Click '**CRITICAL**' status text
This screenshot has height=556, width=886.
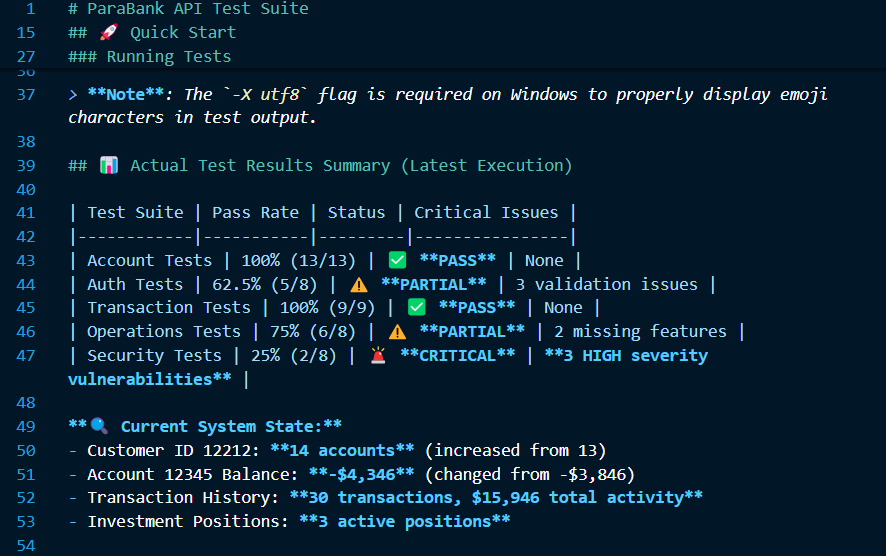pos(457,355)
